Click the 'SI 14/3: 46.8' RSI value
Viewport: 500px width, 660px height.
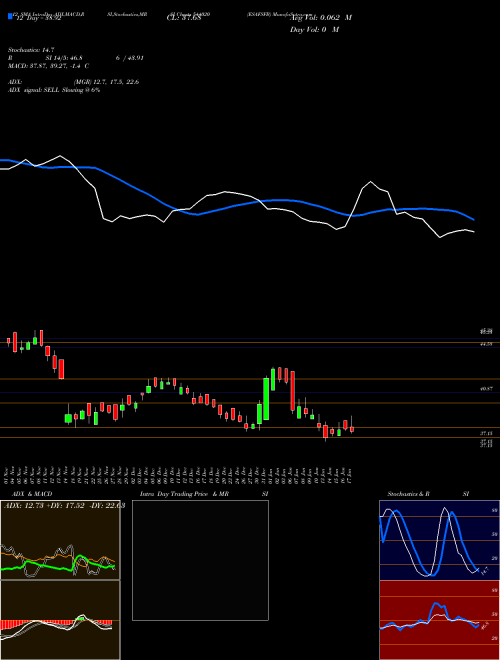point(64,58)
